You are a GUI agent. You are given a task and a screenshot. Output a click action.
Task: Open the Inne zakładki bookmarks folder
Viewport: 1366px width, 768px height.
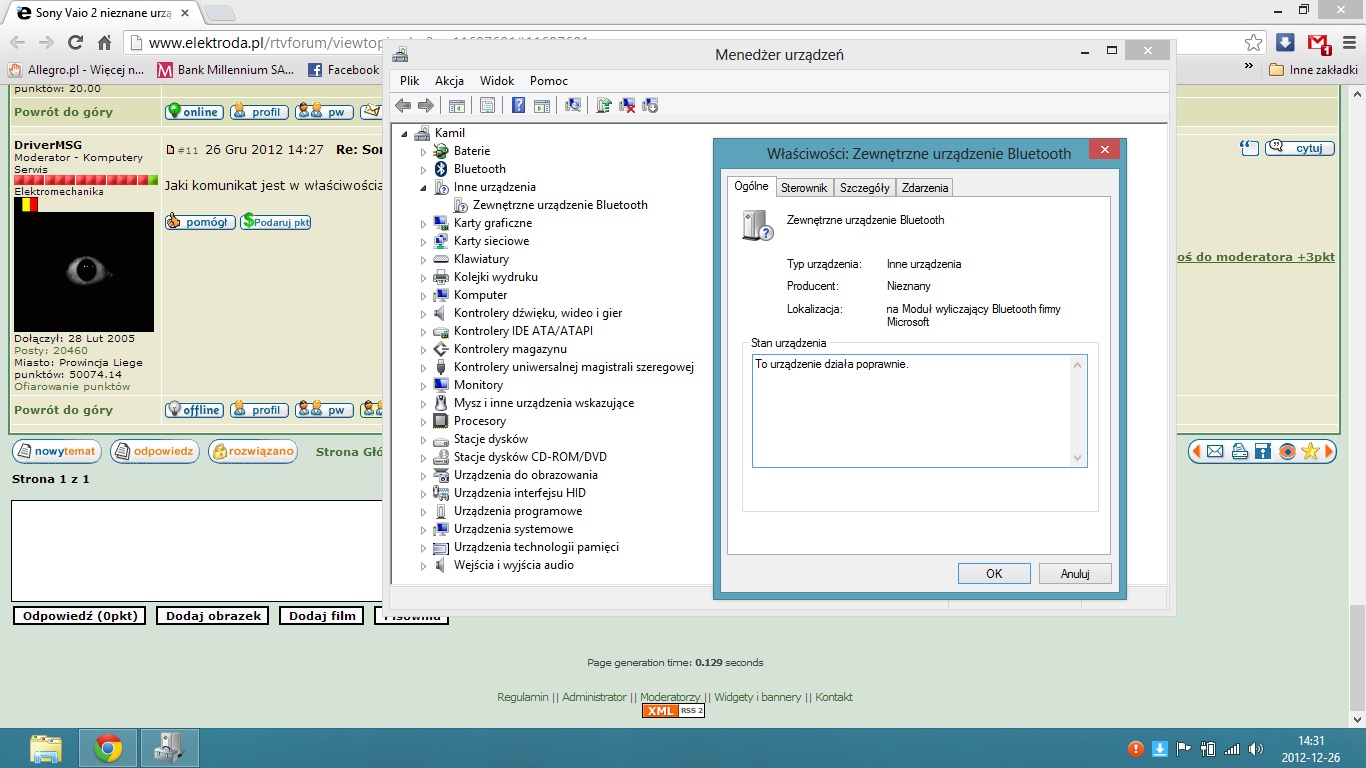pyautogui.click(x=1314, y=70)
